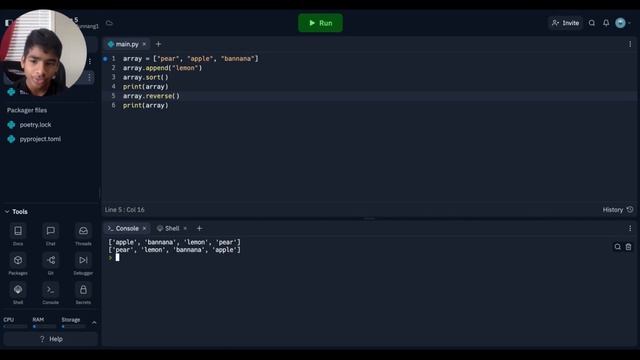The width and height of the screenshot is (640, 360).
Task: Close the Shell tab
Action: (185, 229)
